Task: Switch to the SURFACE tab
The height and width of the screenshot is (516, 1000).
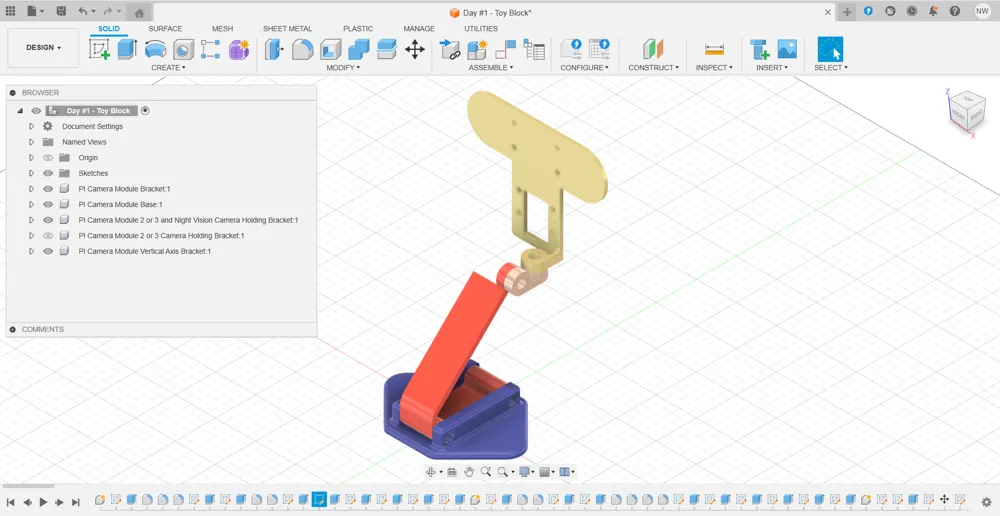Action: (x=165, y=29)
